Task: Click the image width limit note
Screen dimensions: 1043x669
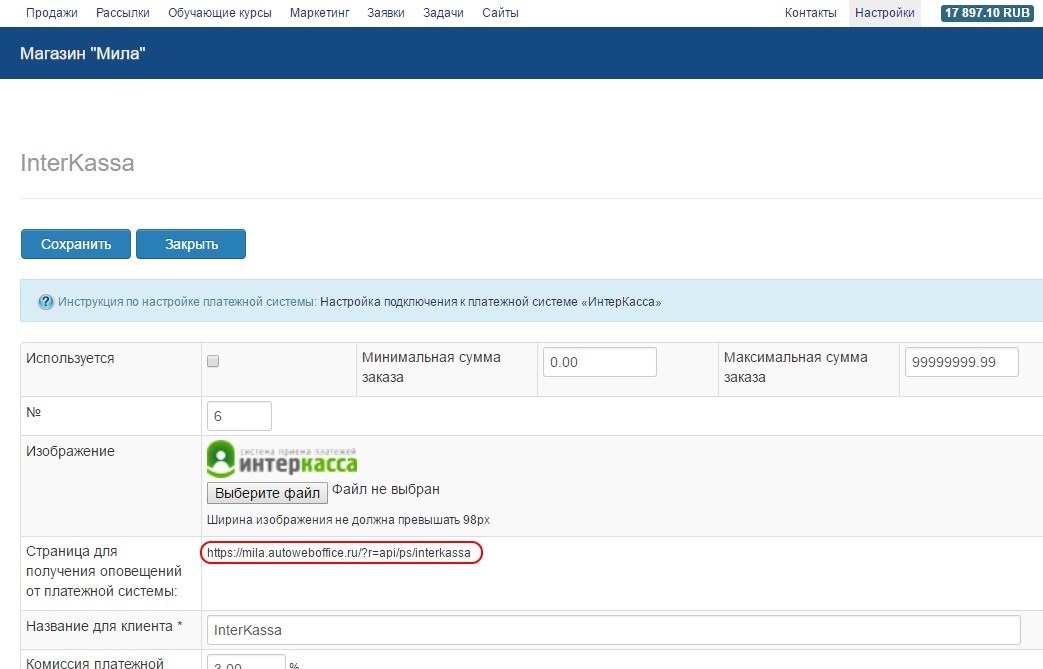Action: 348,520
